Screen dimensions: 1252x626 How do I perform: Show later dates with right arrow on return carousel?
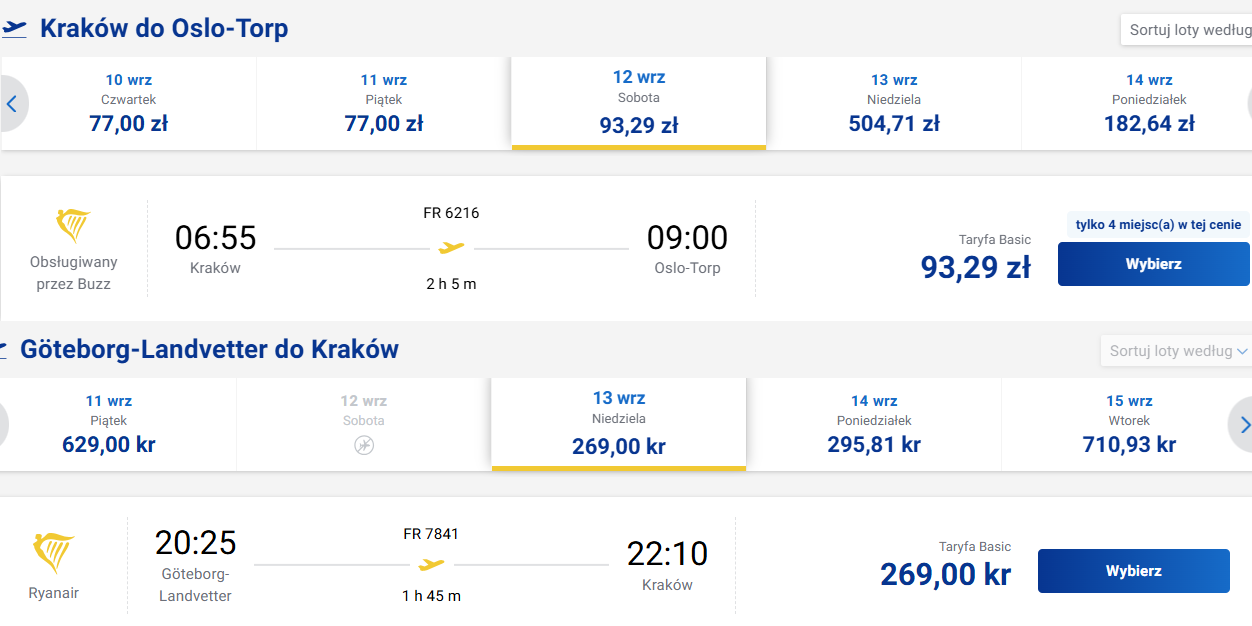pyautogui.click(x=1241, y=425)
